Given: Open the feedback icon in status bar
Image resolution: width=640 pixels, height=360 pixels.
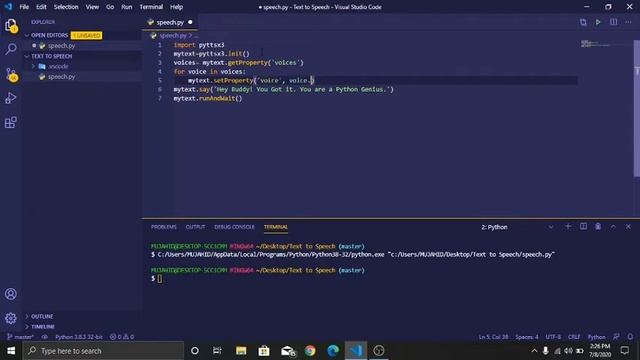Looking at the screenshot, I should [616, 337].
